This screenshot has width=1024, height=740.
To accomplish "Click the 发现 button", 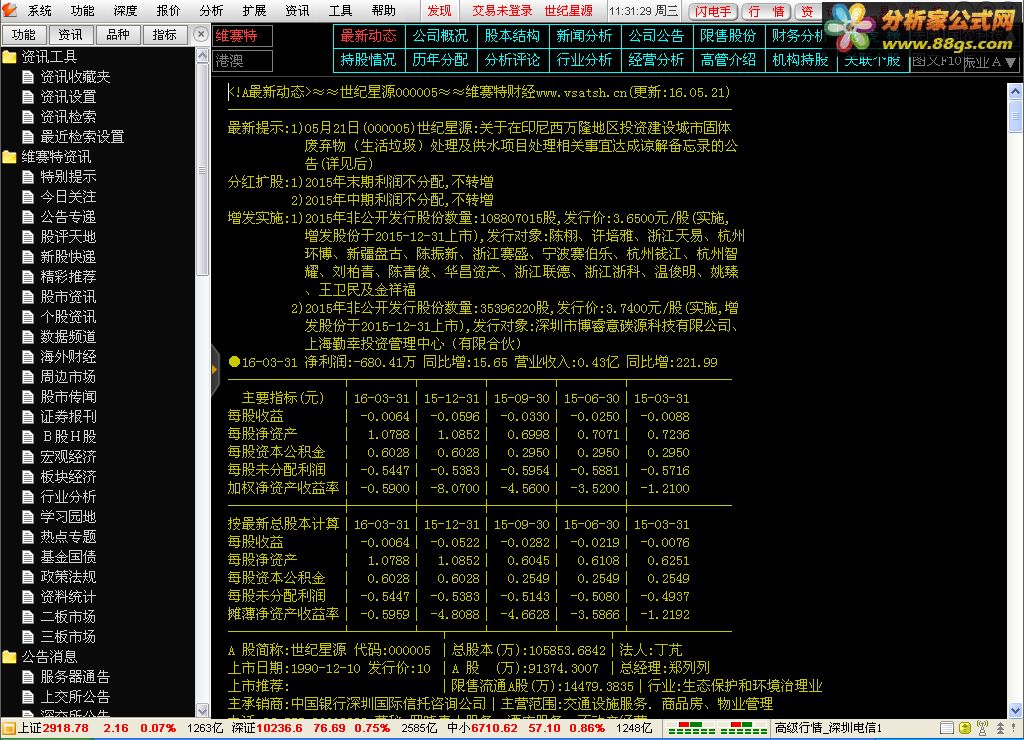I will click(439, 10).
